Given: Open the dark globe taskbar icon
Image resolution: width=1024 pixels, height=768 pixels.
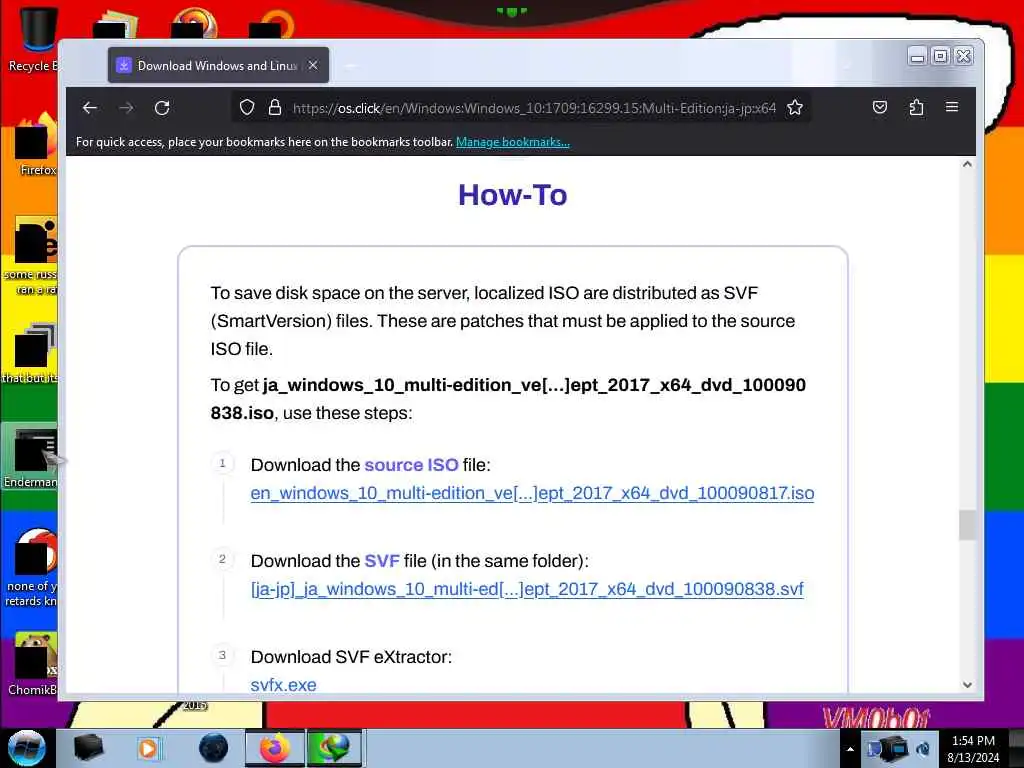Looking at the screenshot, I should tap(214, 748).
